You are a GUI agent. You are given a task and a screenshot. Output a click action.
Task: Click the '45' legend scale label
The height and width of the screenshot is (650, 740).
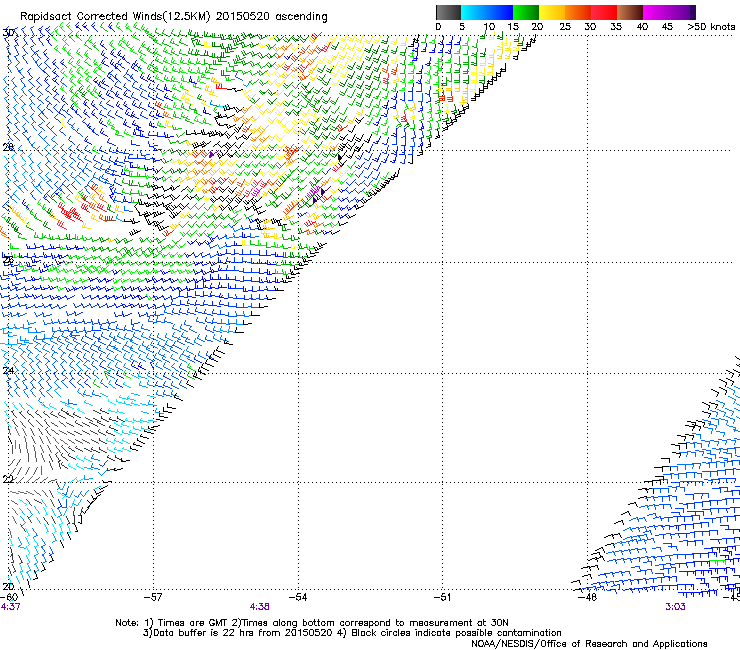667,27
